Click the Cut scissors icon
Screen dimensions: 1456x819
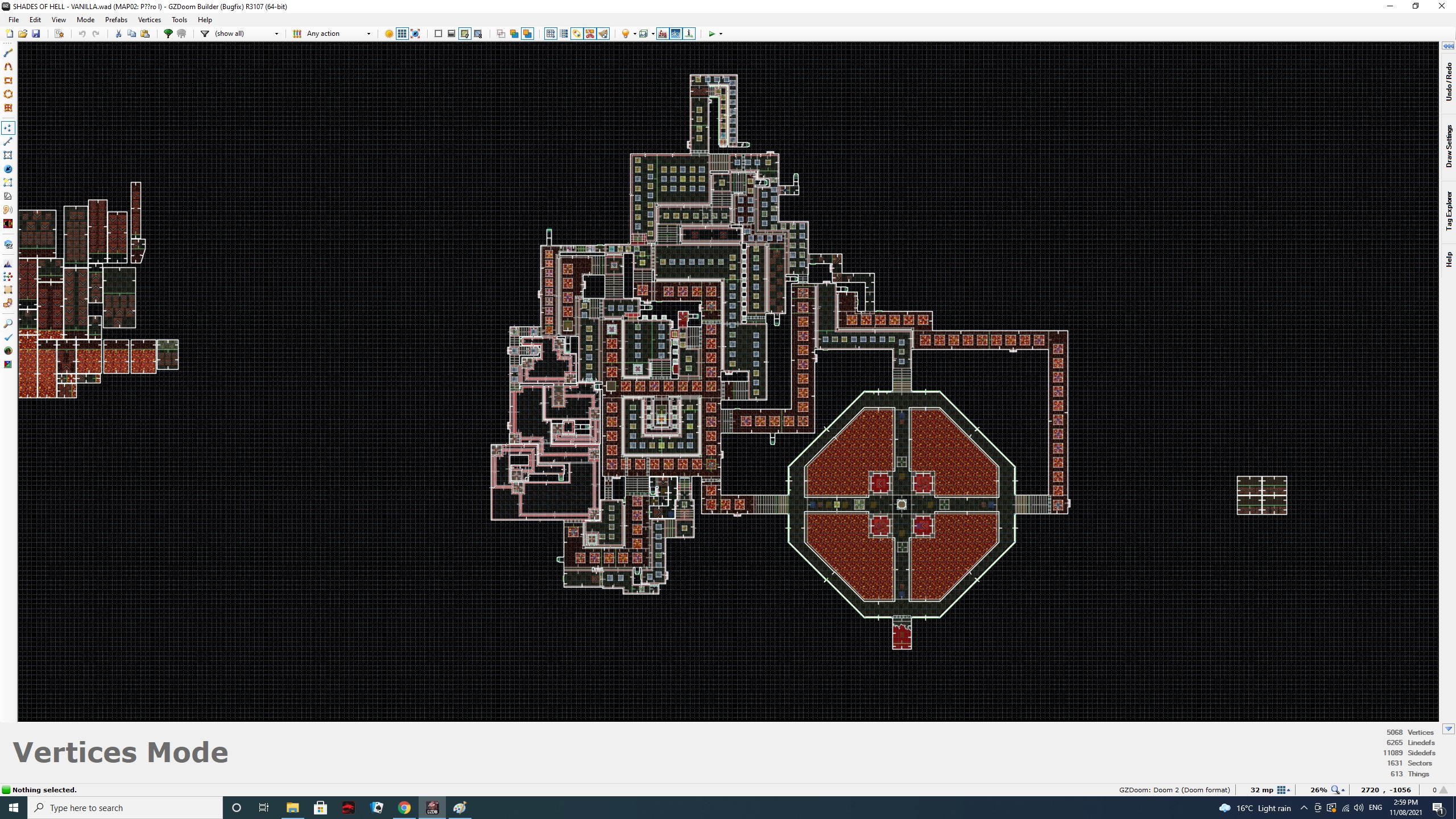pos(118,34)
